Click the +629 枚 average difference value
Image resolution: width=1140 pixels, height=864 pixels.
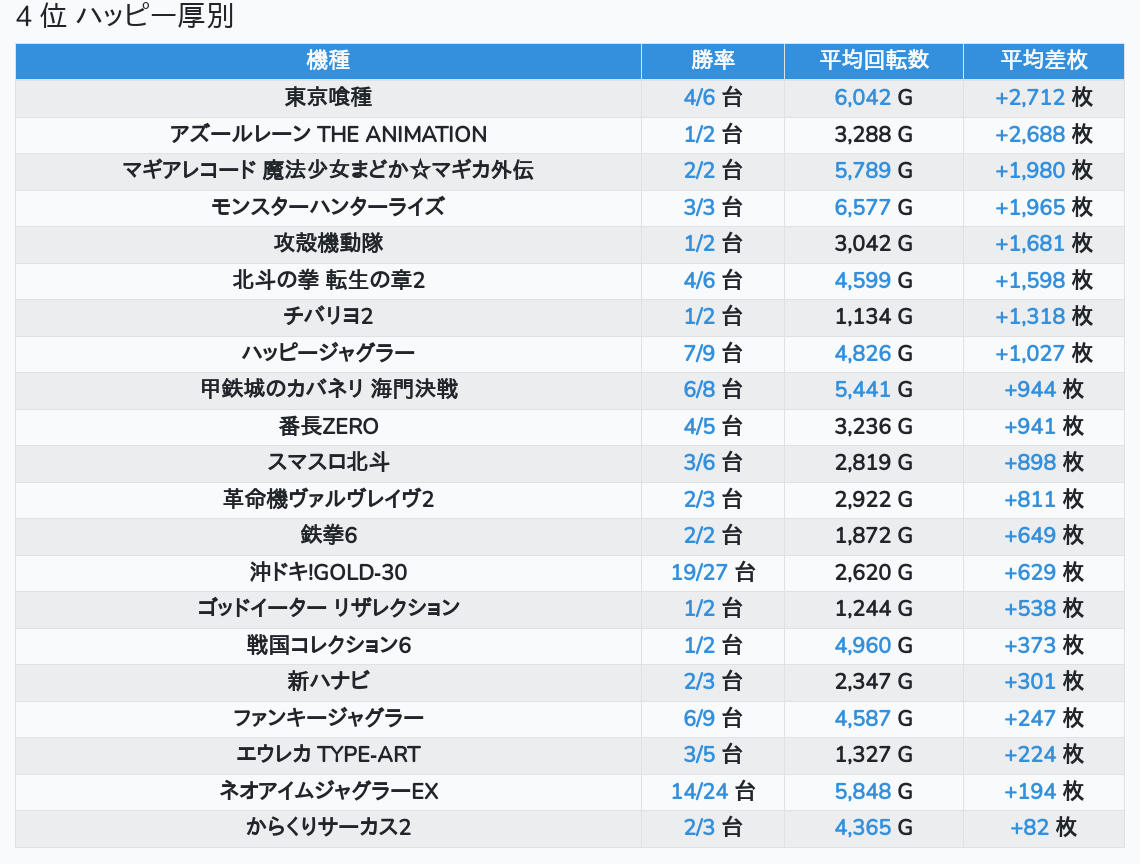point(1043,572)
